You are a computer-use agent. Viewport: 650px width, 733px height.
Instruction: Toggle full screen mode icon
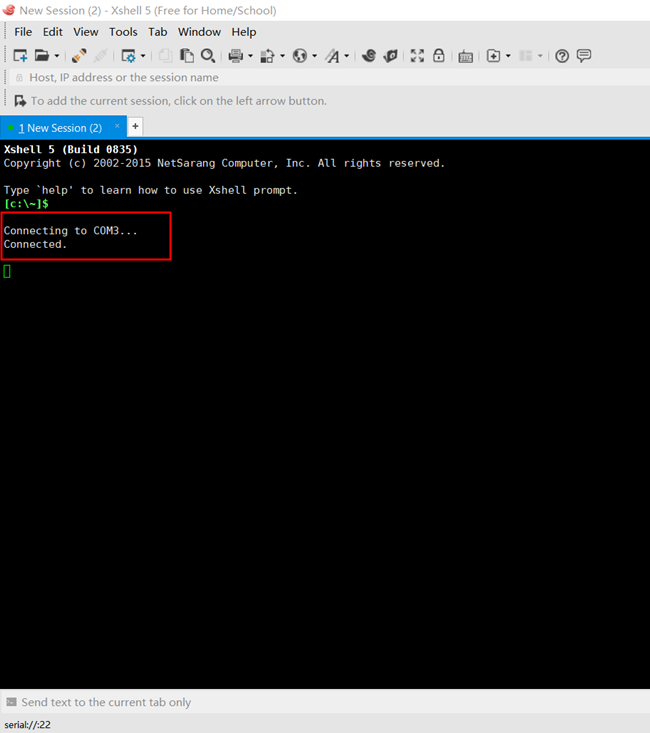(x=417, y=56)
